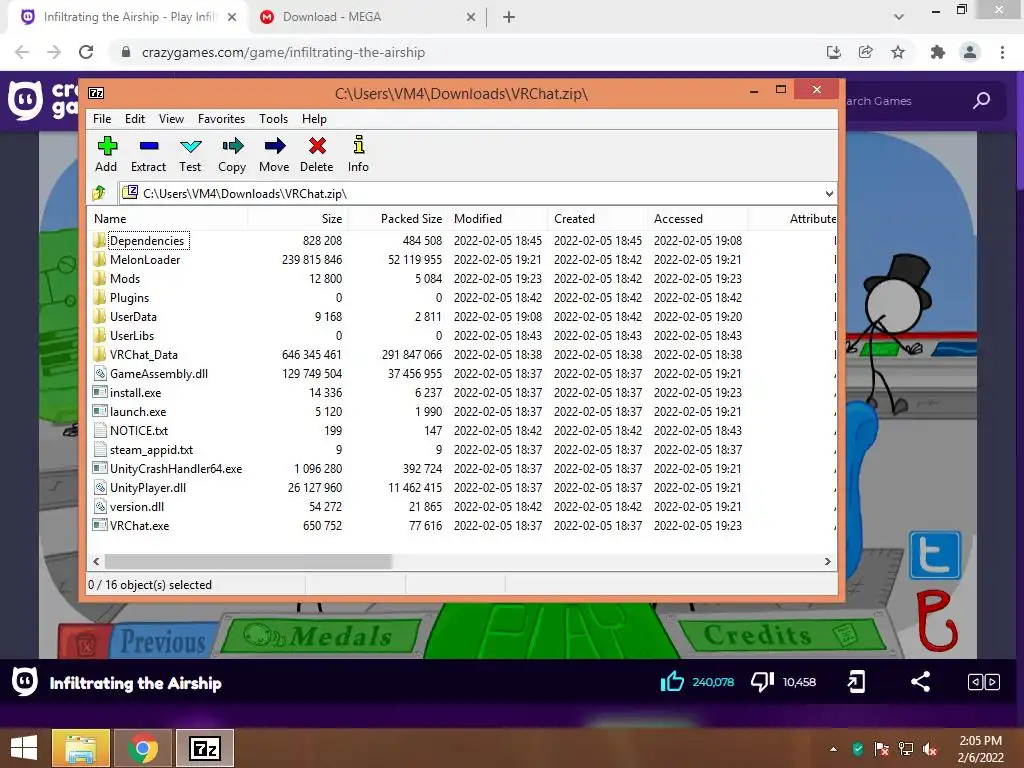This screenshot has height=768, width=1024.
Task: Click the Windows Start button
Action: pos(24,748)
